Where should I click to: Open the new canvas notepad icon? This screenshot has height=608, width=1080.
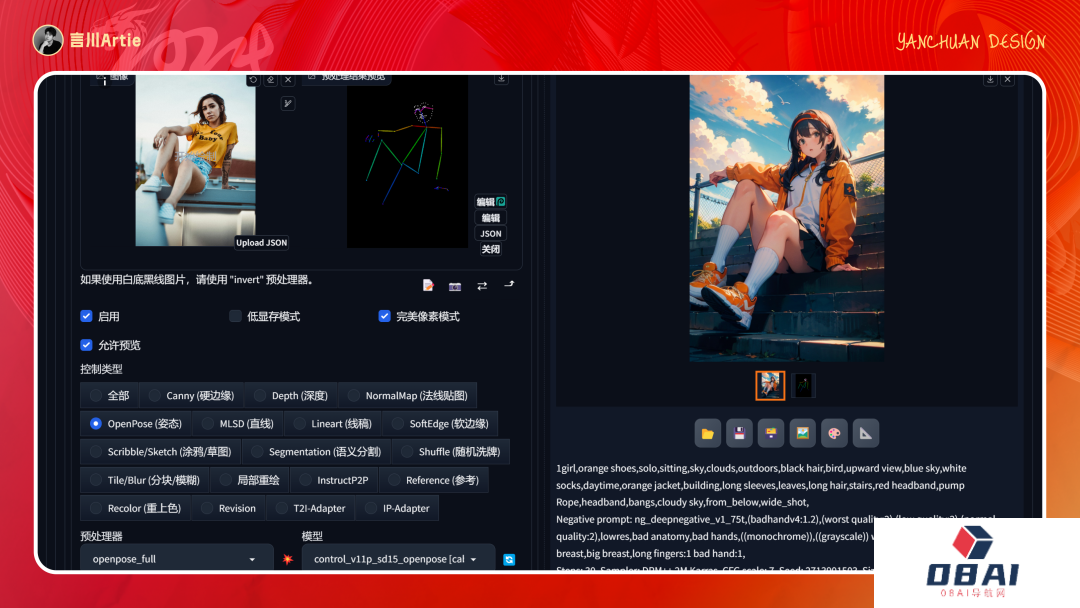point(428,285)
